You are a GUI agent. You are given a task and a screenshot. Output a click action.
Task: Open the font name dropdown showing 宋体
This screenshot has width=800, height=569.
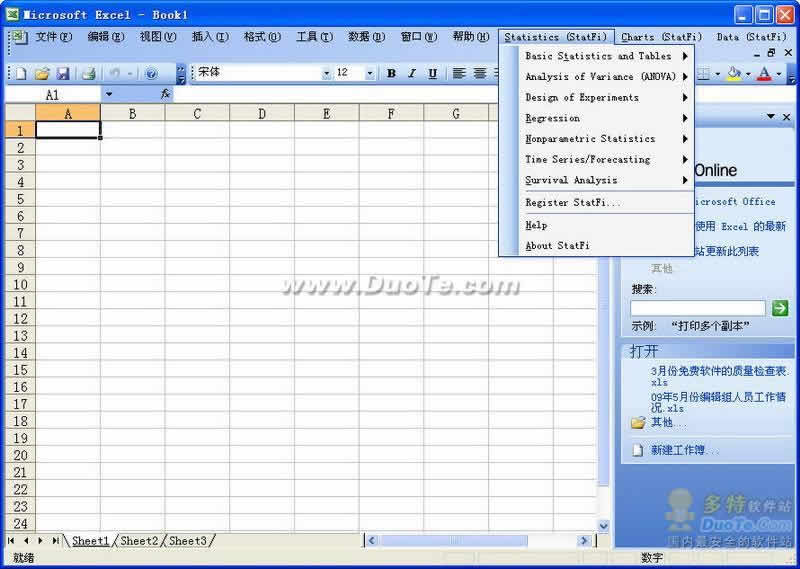click(327, 73)
